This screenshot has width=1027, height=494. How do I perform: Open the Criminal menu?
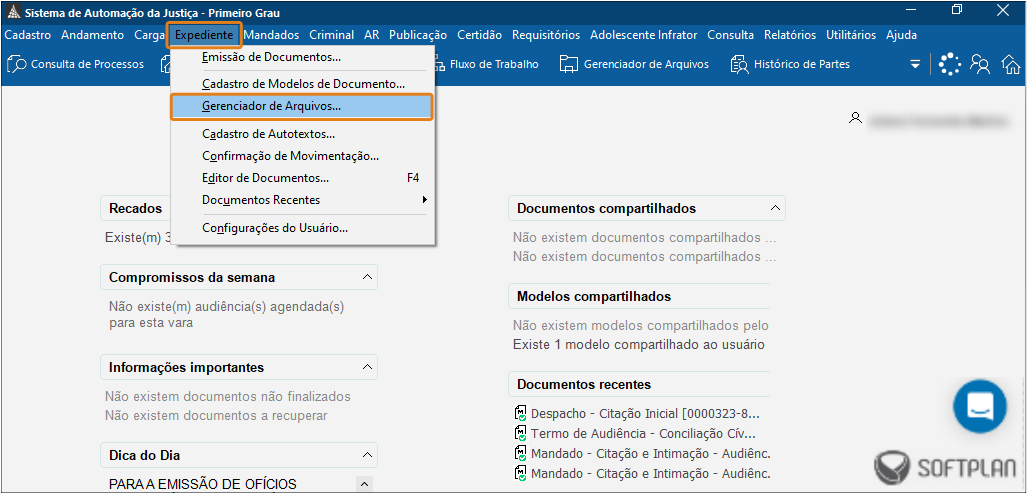pos(331,35)
